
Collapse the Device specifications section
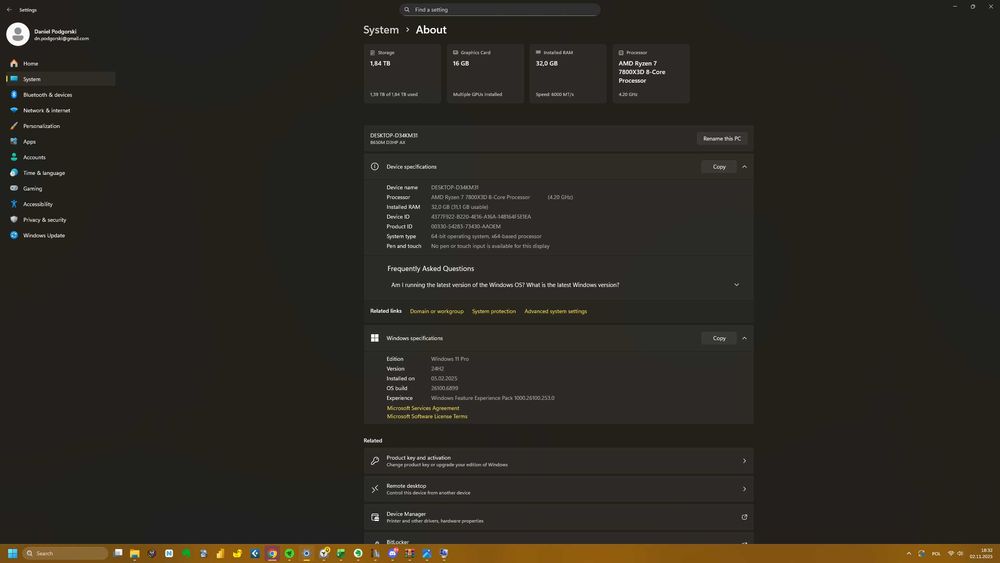point(744,167)
